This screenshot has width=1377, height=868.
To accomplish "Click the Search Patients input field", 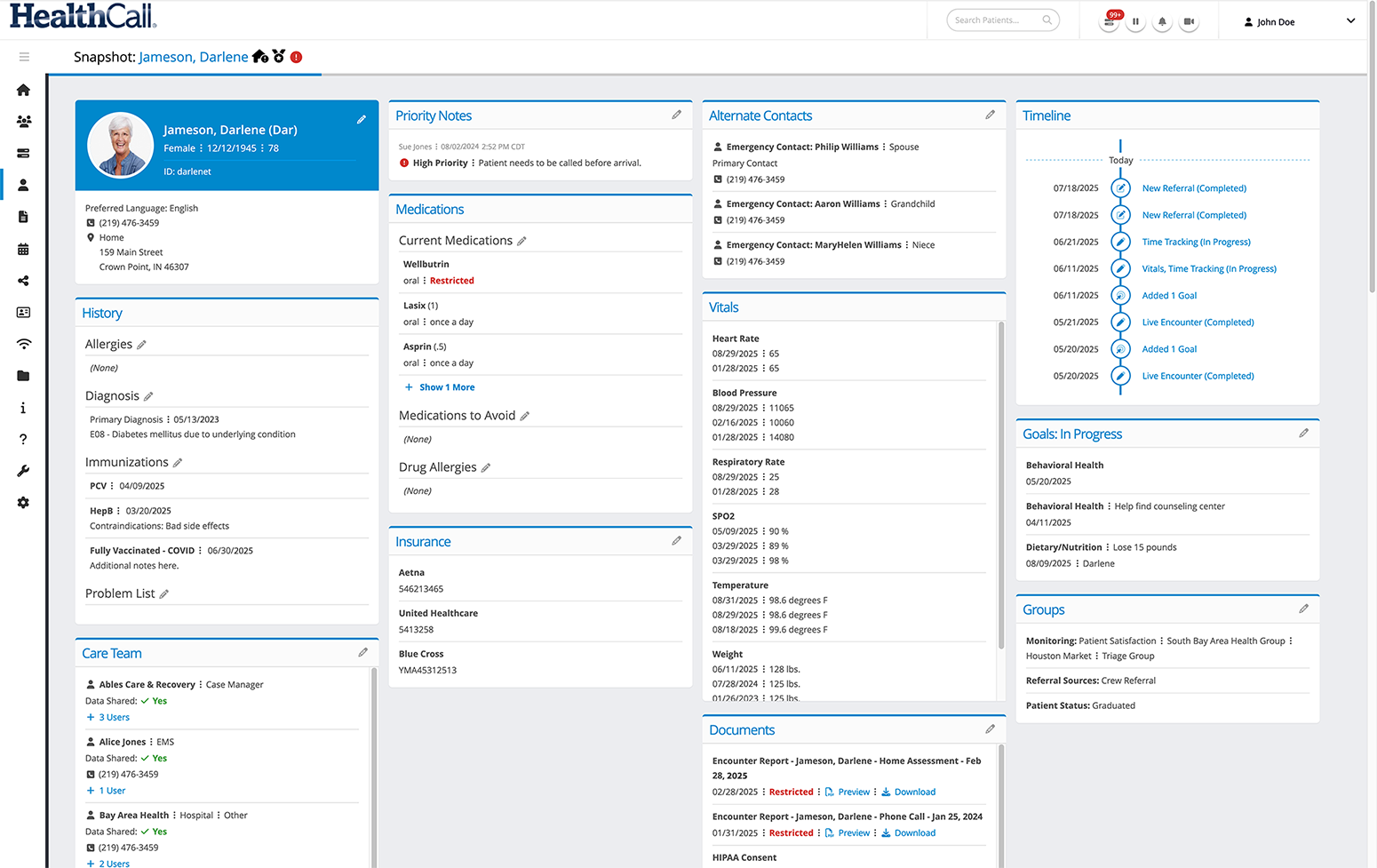I will point(995,20).
